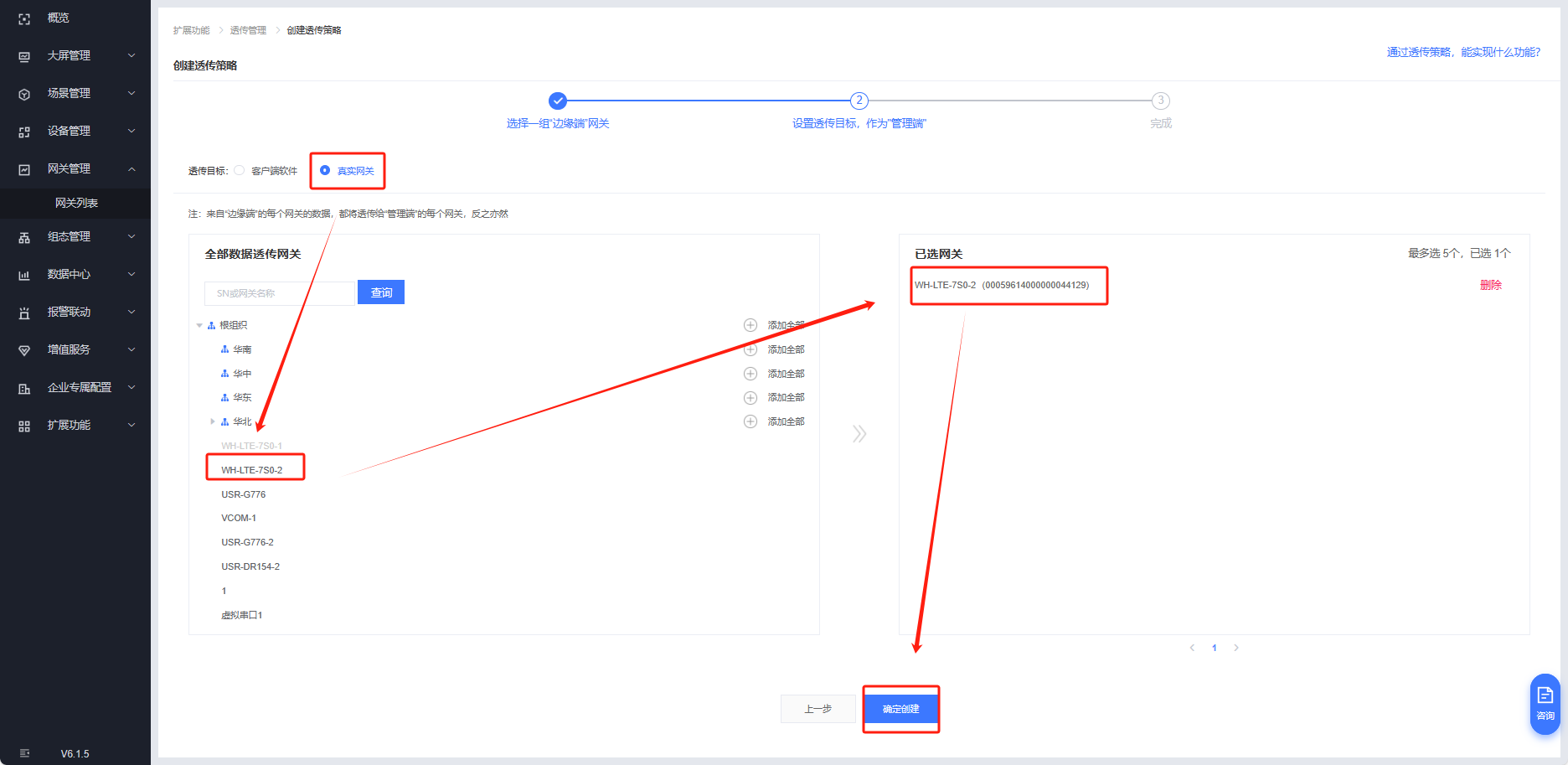The height and width of the screenshot is (765, 1568).
Task: Open the 网关列表 submenu item
Action: tap(76, 203)
